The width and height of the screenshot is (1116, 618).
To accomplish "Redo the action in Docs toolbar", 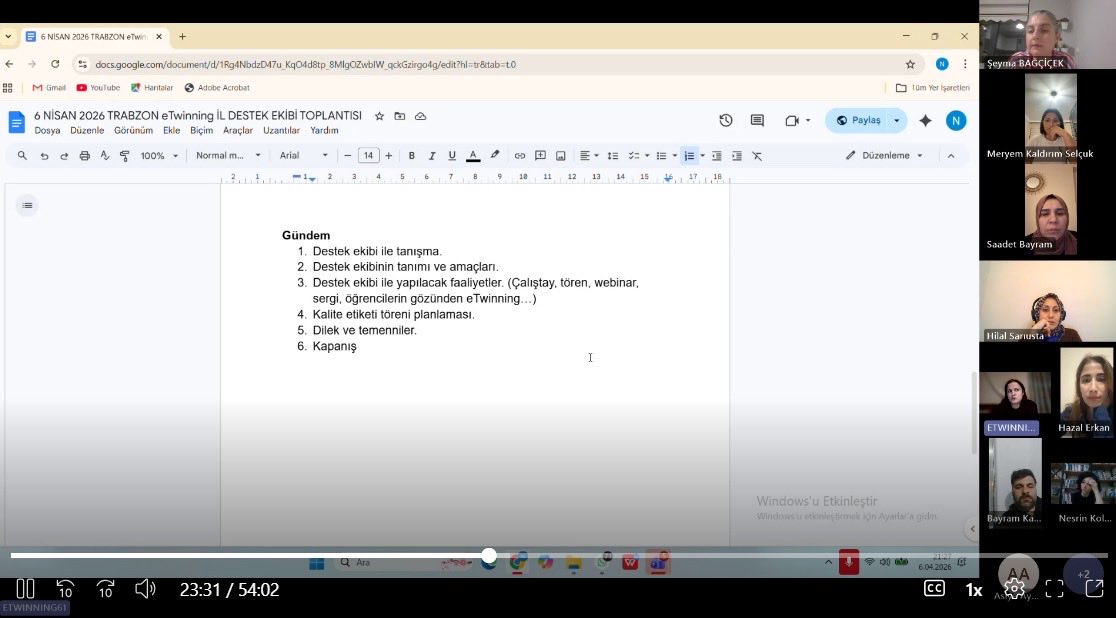I will point(64,156).
